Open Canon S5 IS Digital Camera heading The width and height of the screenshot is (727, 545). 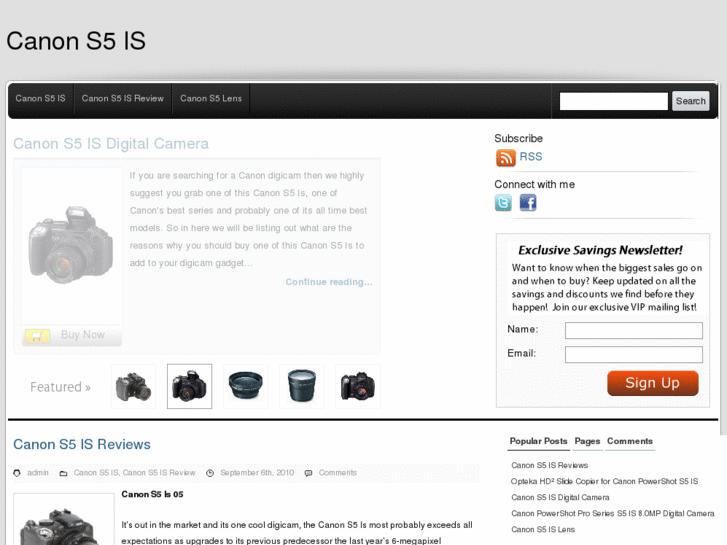111,144
